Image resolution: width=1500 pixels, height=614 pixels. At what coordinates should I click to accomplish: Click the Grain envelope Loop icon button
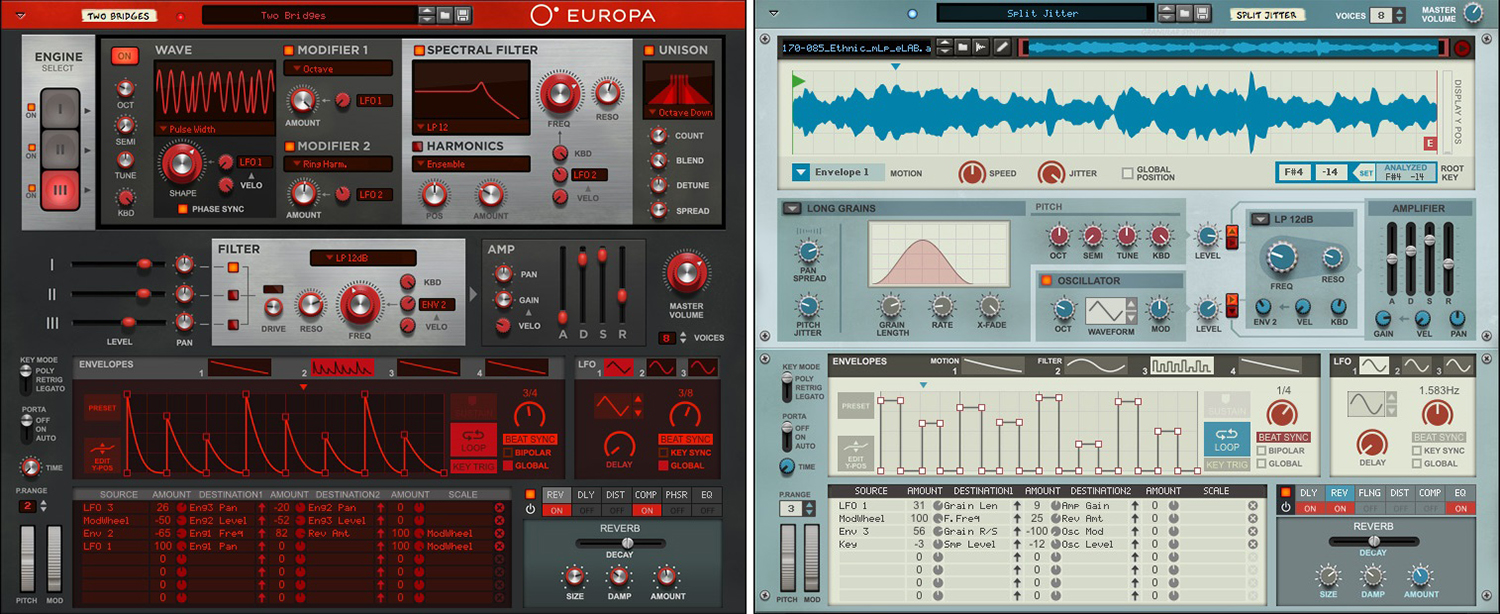[x=1227, y=440]
